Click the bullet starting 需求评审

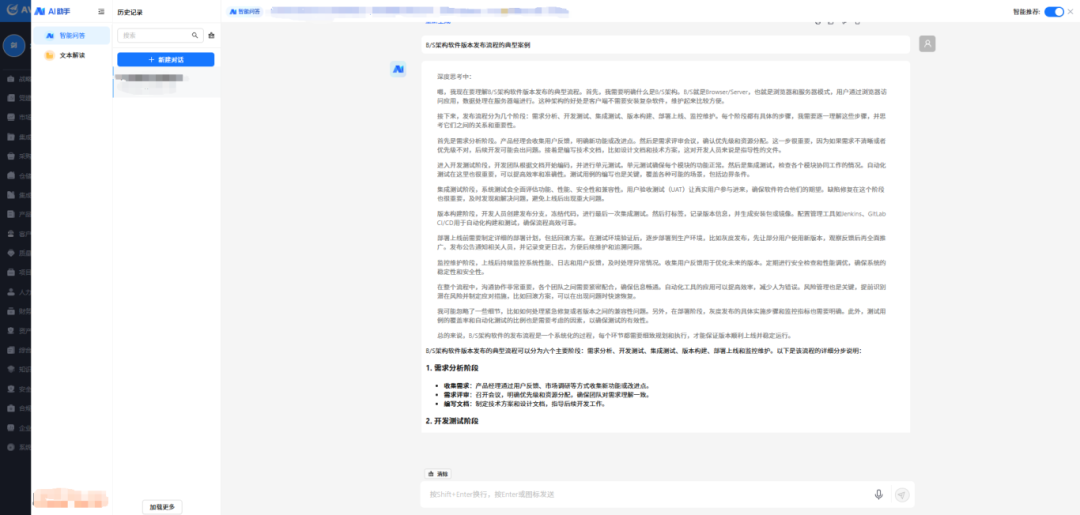click(546, 395)
